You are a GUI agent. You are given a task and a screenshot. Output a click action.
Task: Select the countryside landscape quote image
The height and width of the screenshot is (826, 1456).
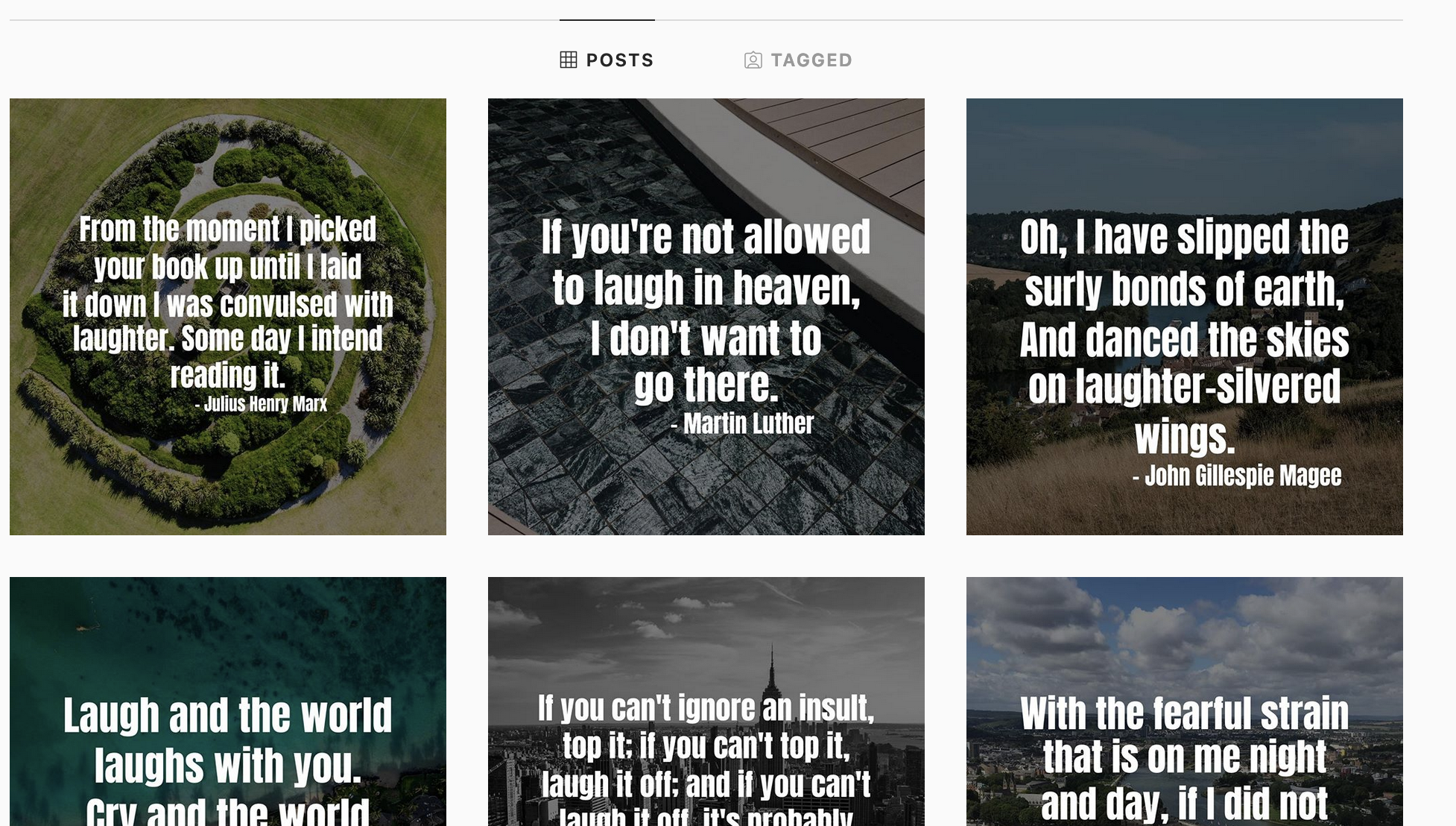point(1184,316)
